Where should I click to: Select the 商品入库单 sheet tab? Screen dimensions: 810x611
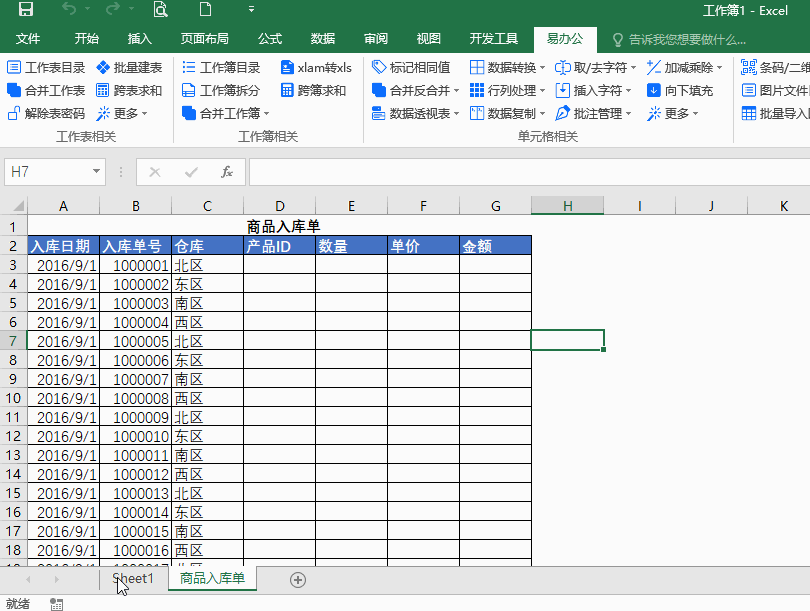(x=212, y=578)
